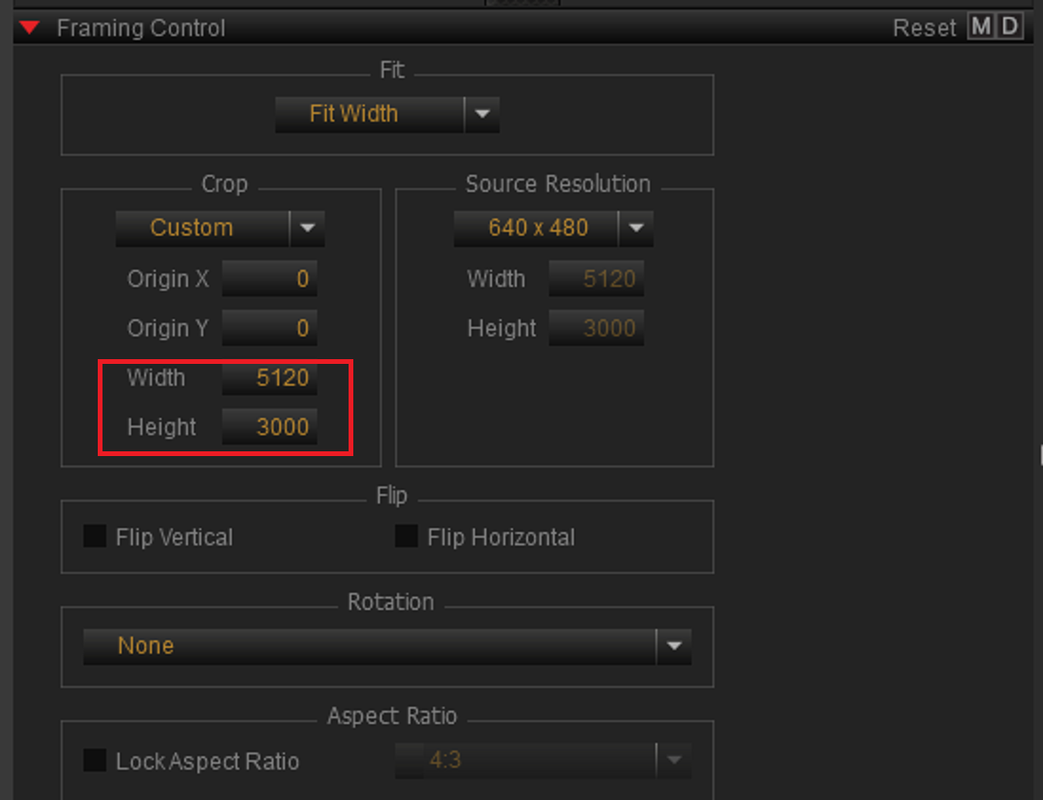Toggle the M button beside Reset
Image resolution: width=1043 pixels, height=800 pixels.
(x=980, y=27)
